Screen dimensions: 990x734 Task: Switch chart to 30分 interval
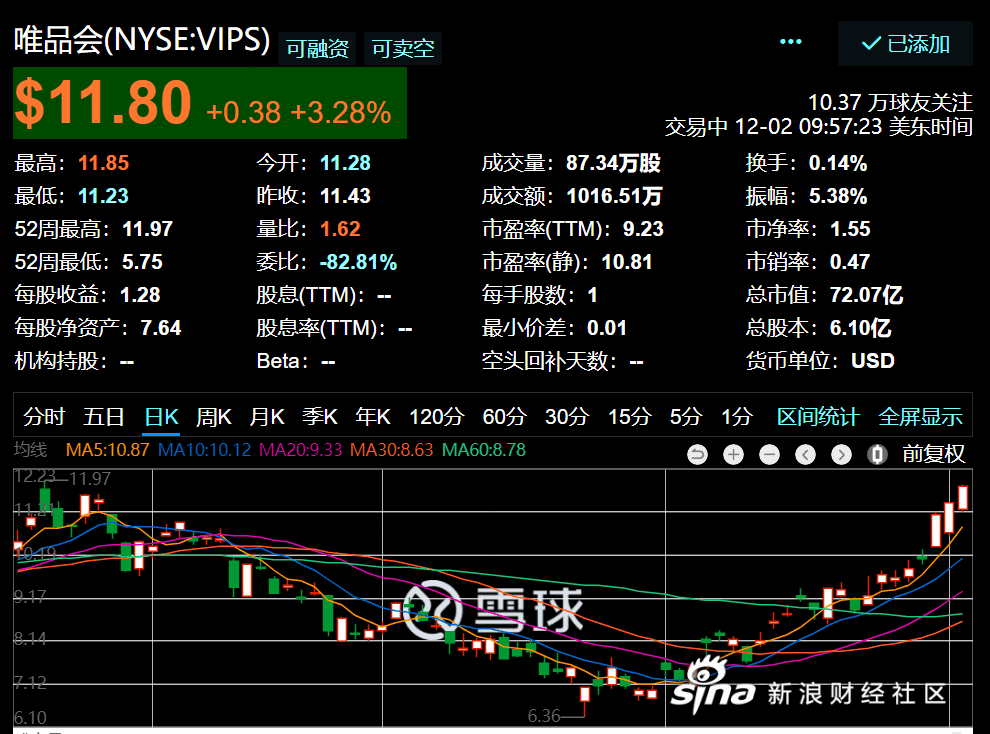pyautogui.click(x=566, y=417)
